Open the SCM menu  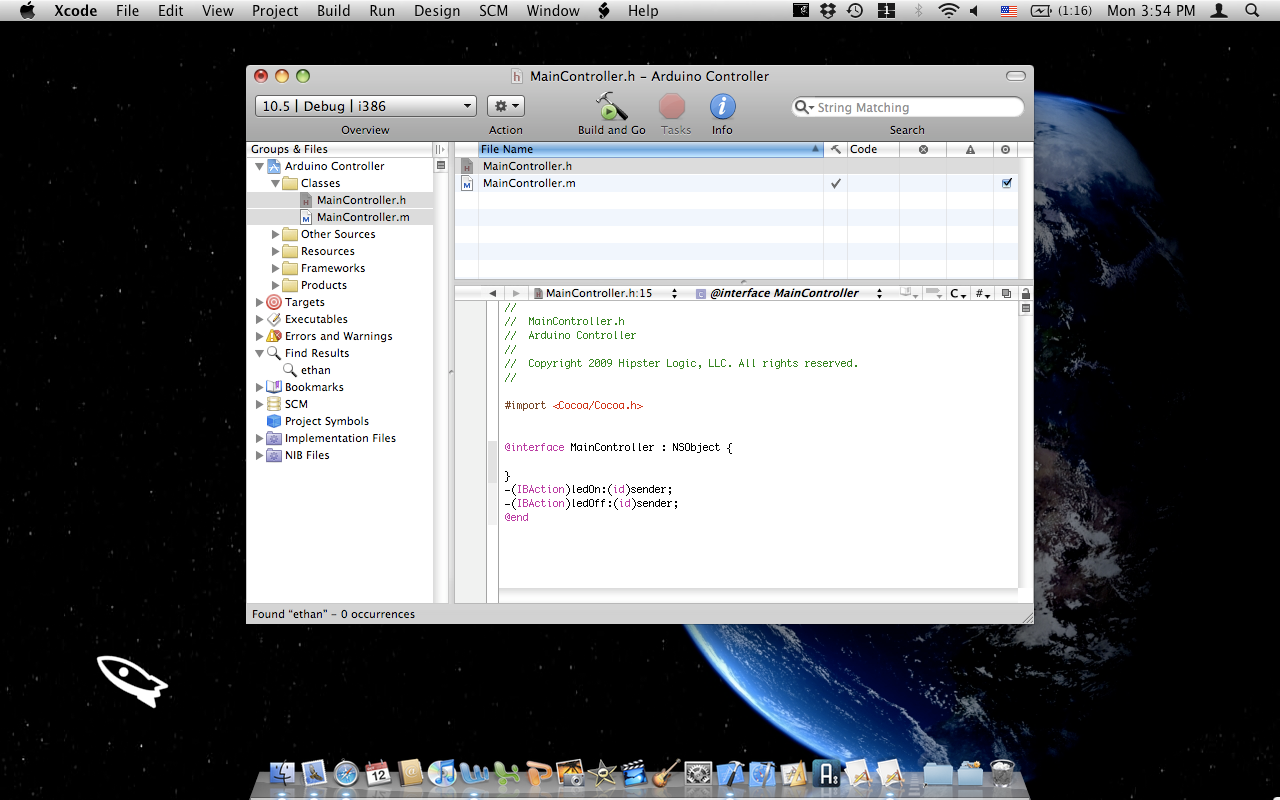click(x=494, y=11)
